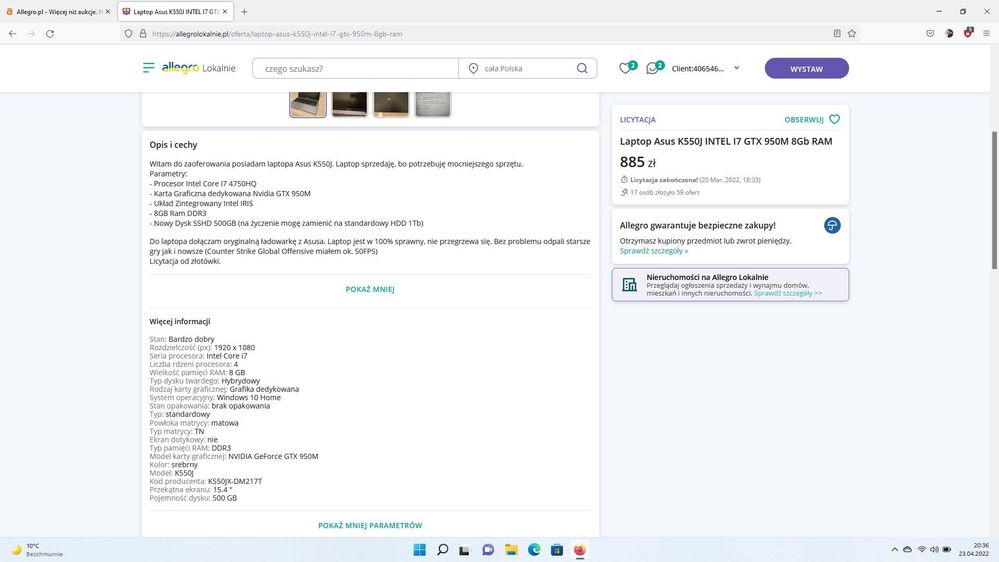Screen dimensions: 999x562
Task: Open the Firefox application menu
Action: 986,34
